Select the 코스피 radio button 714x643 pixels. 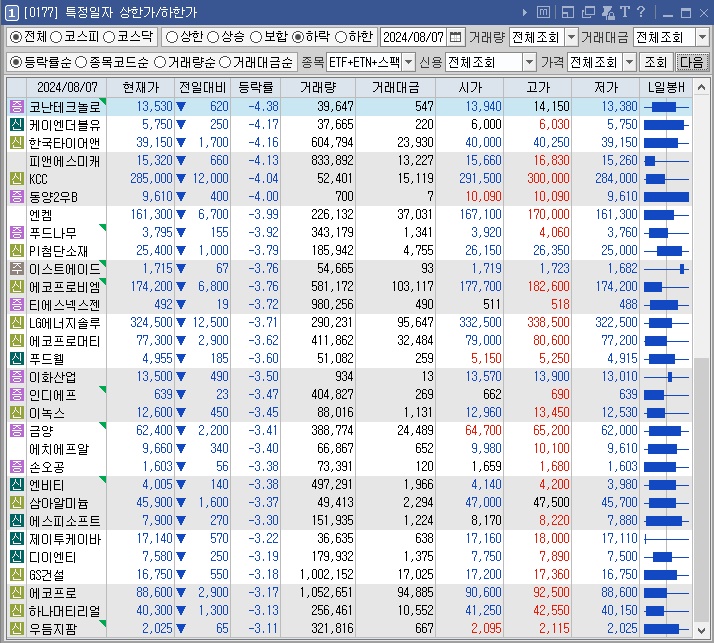coord(56,37)
